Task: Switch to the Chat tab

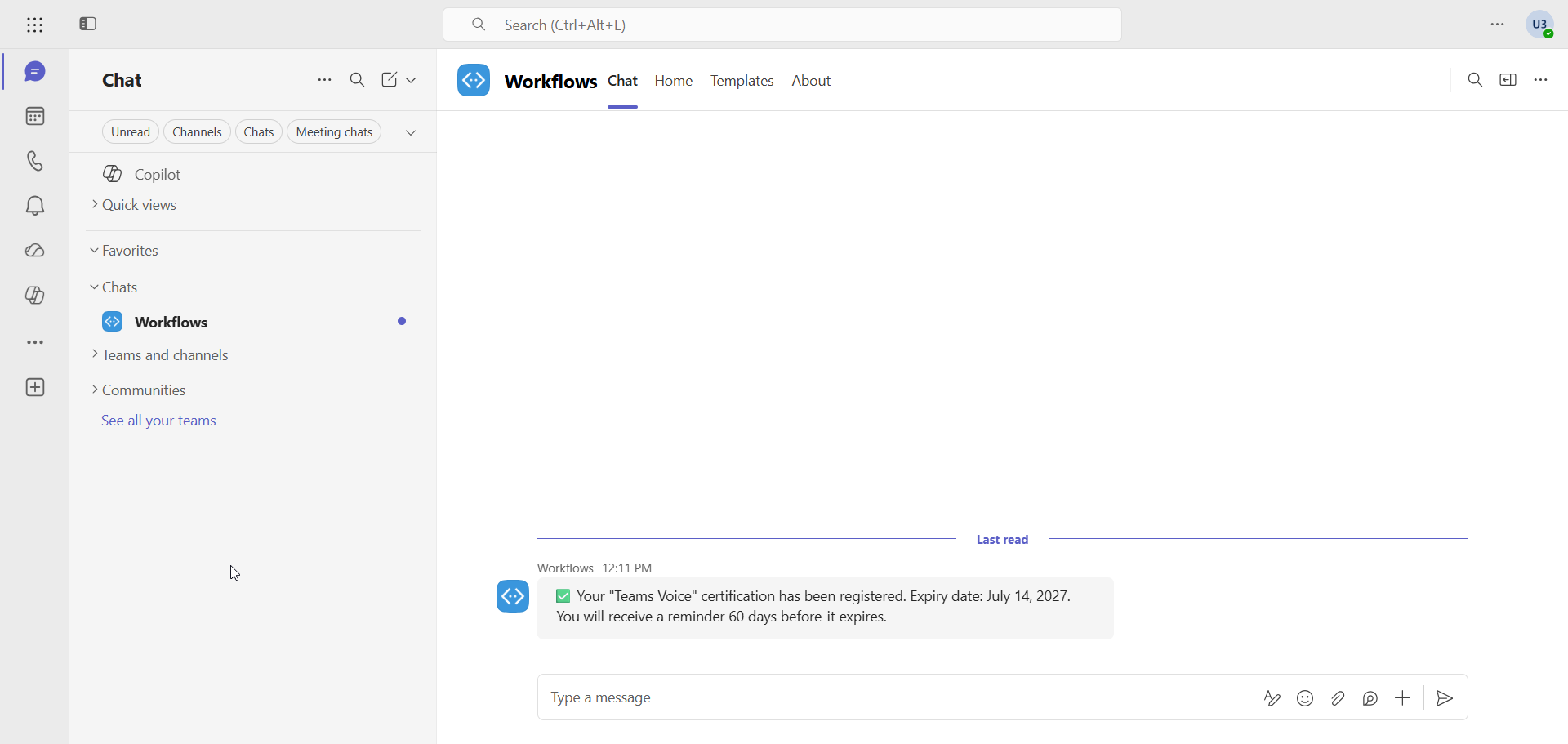Action: coord(623,81)
